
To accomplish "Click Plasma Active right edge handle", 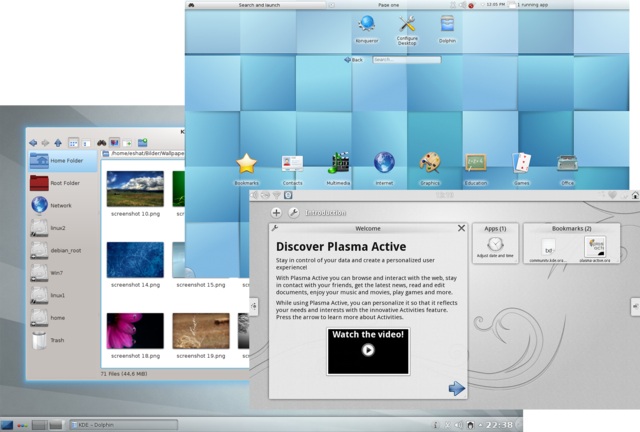I will (636, 306).
